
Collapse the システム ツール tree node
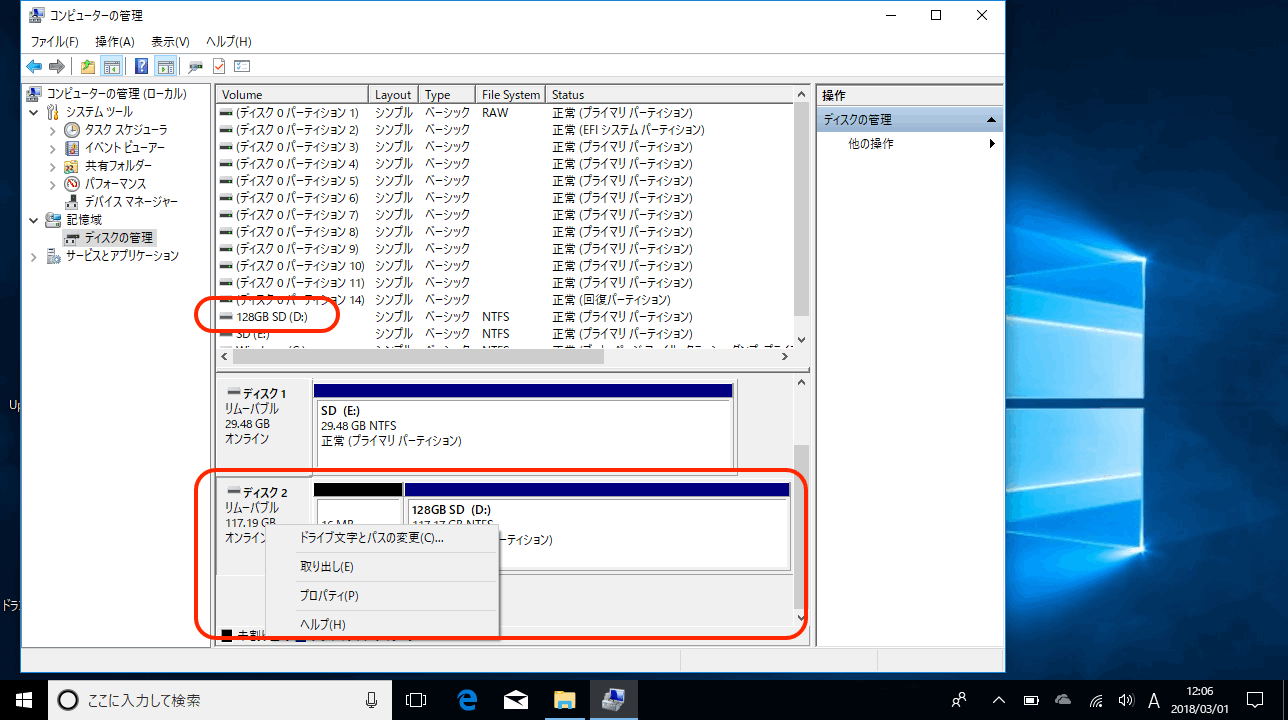click(36, 112)
